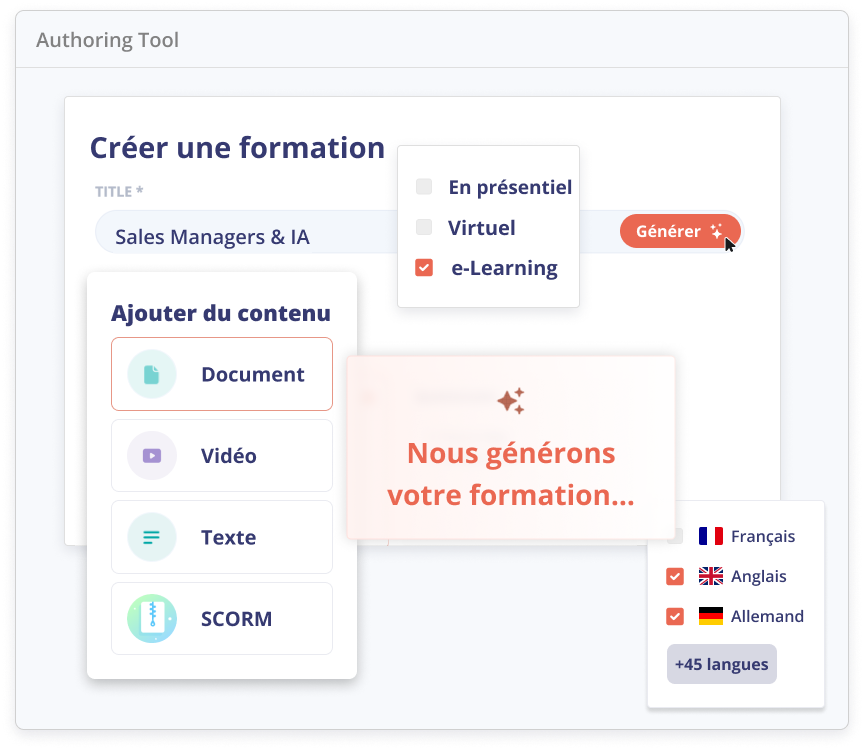
Task: Click the sparkles above the generating message
Action: (511, 401)
